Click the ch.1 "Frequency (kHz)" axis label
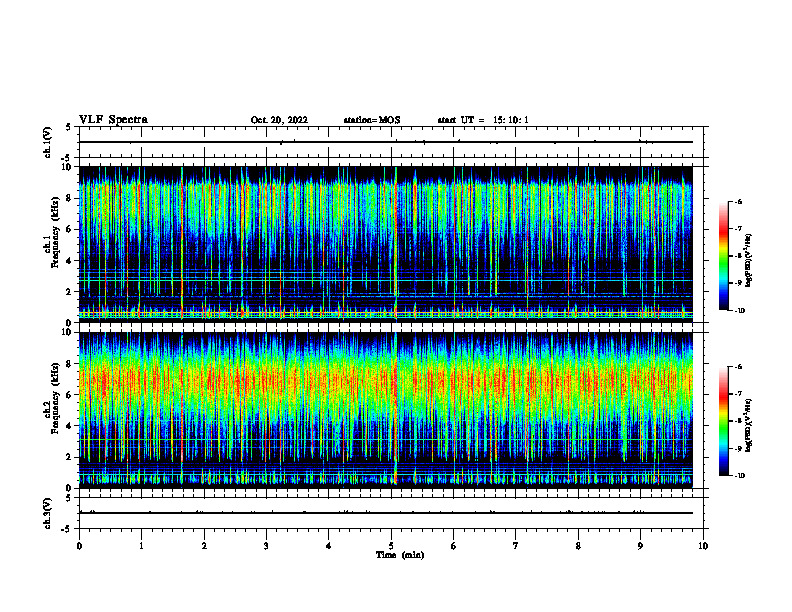Viewport: 792px width, 612px height. [55, 232]
